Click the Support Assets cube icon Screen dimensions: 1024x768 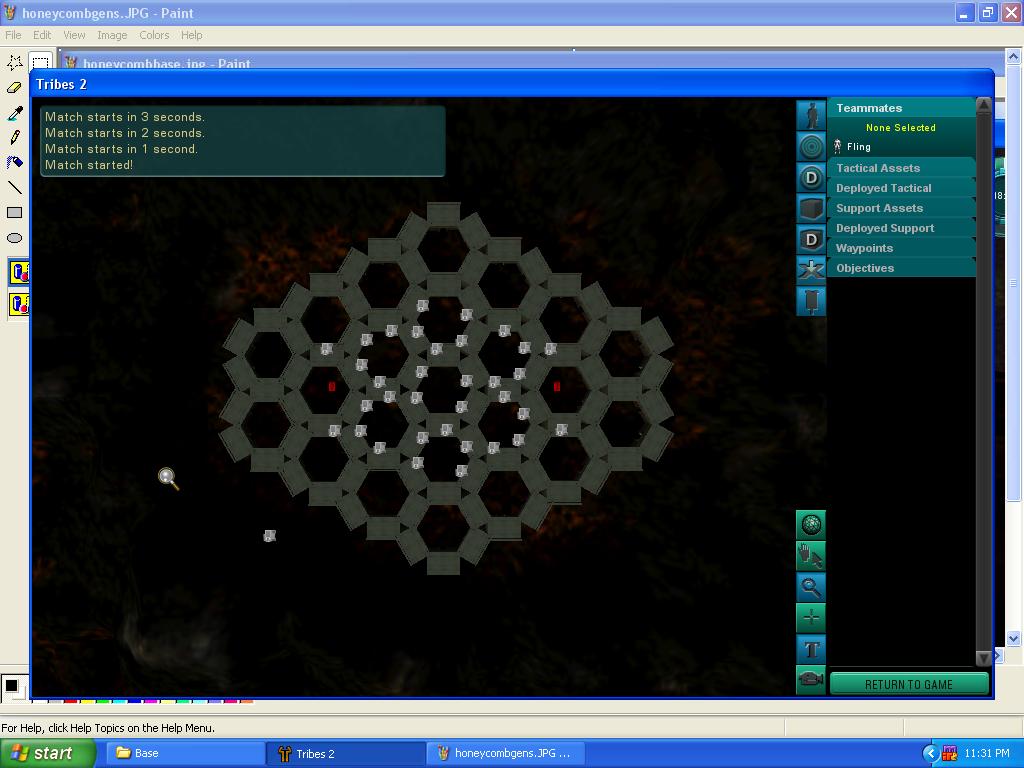[x=811, y=208]
